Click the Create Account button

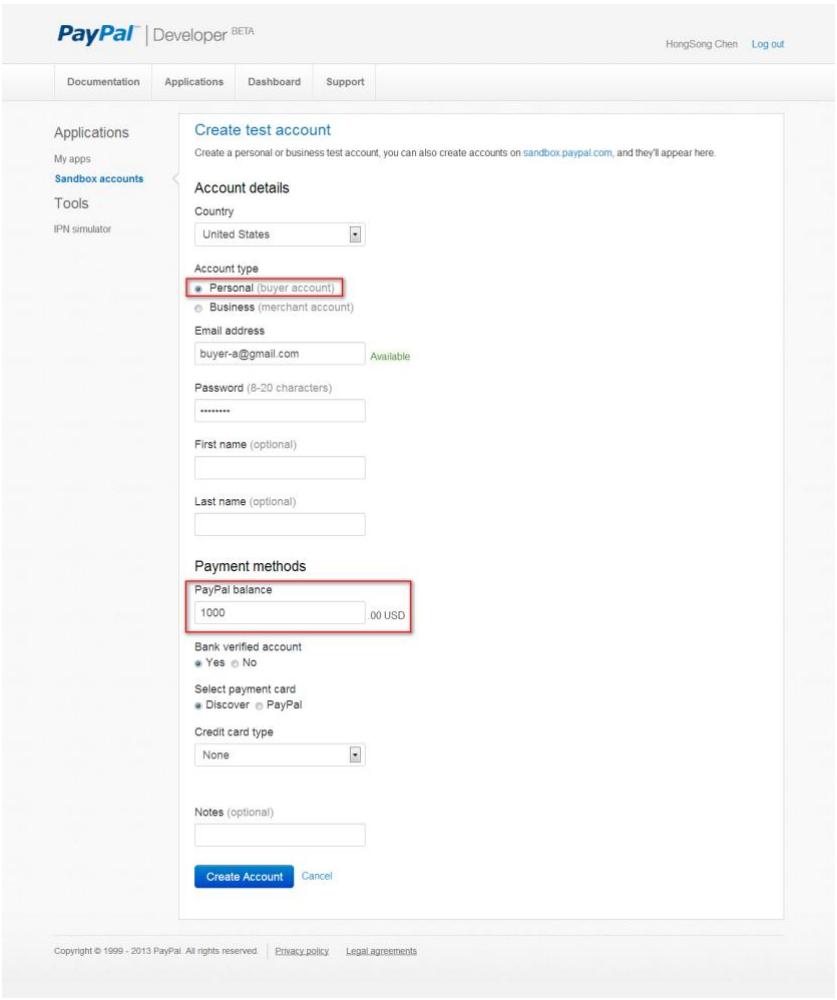244,877
